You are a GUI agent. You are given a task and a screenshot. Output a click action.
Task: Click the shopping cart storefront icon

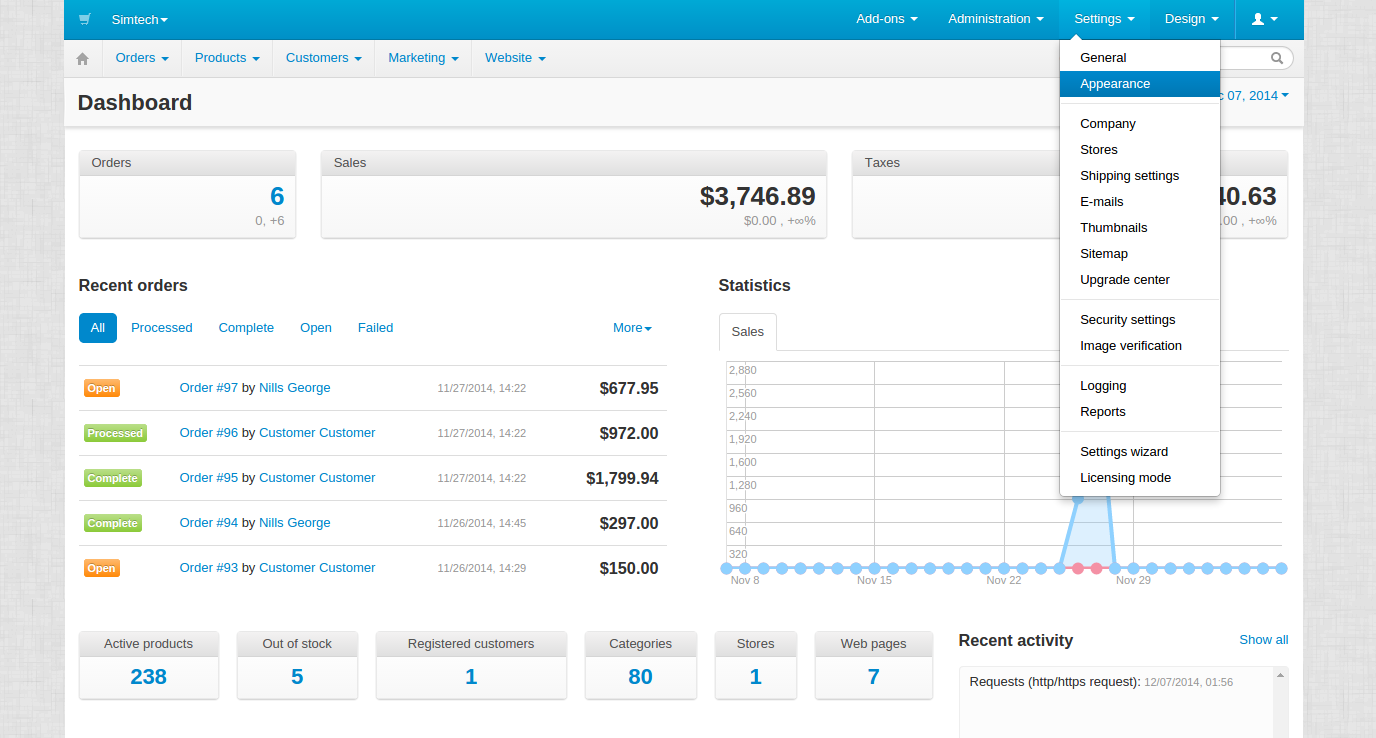click(x=85, y=19)
